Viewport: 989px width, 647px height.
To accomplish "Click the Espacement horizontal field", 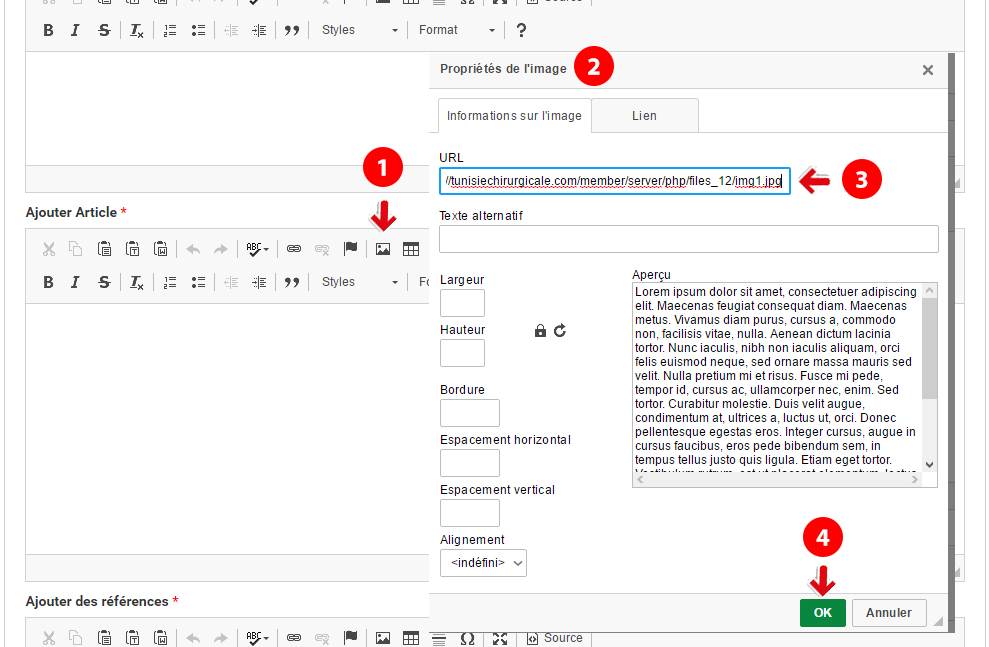I will pos(470,463).
